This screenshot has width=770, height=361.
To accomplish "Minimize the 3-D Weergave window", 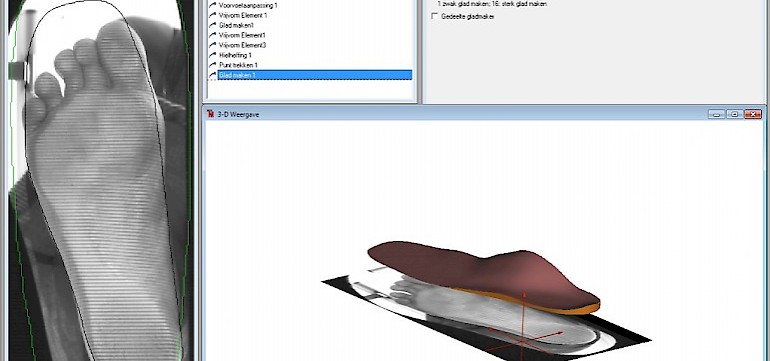I will click(716, 114).
